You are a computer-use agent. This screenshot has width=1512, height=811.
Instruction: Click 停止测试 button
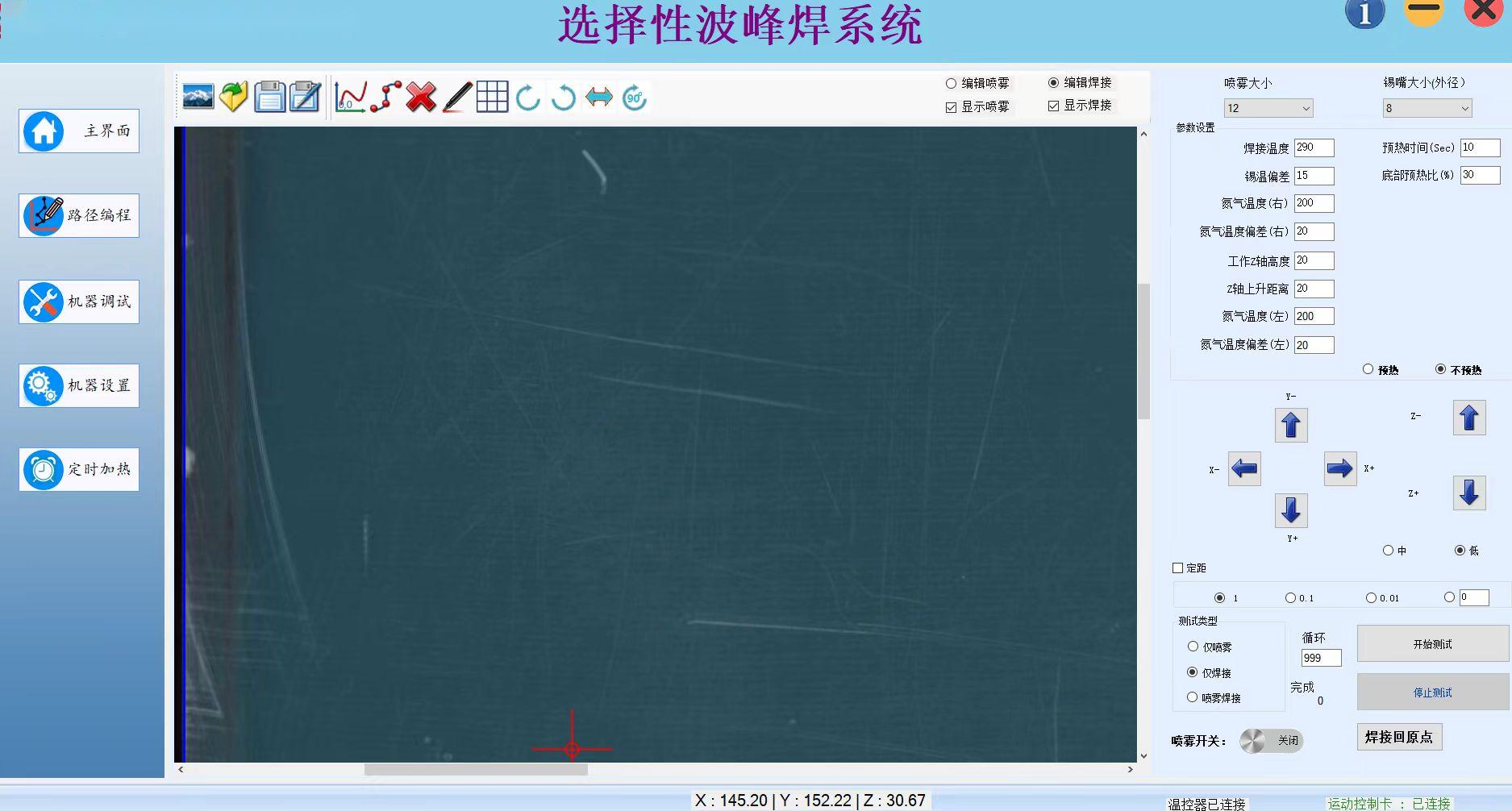[x=1433, y=692]
